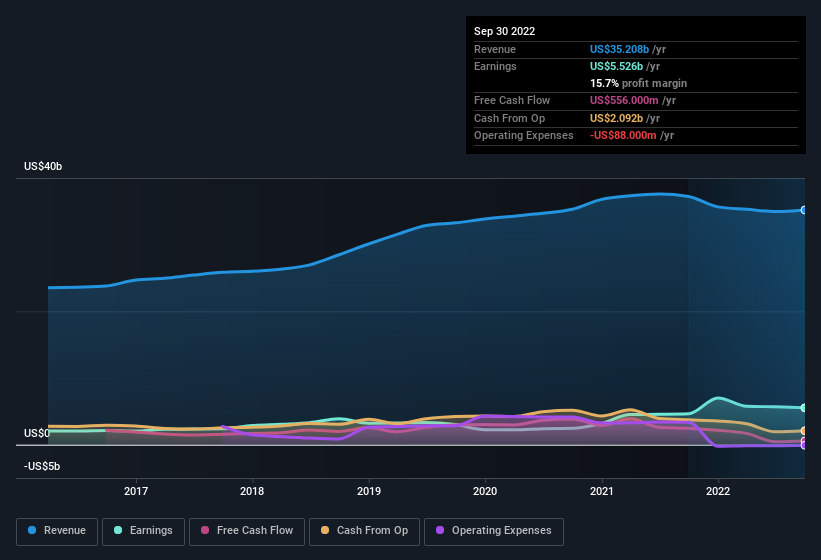Toggle the Operating Expenses legend button
821x560 pixels.
pyautogui.click(x=494, y=531)
